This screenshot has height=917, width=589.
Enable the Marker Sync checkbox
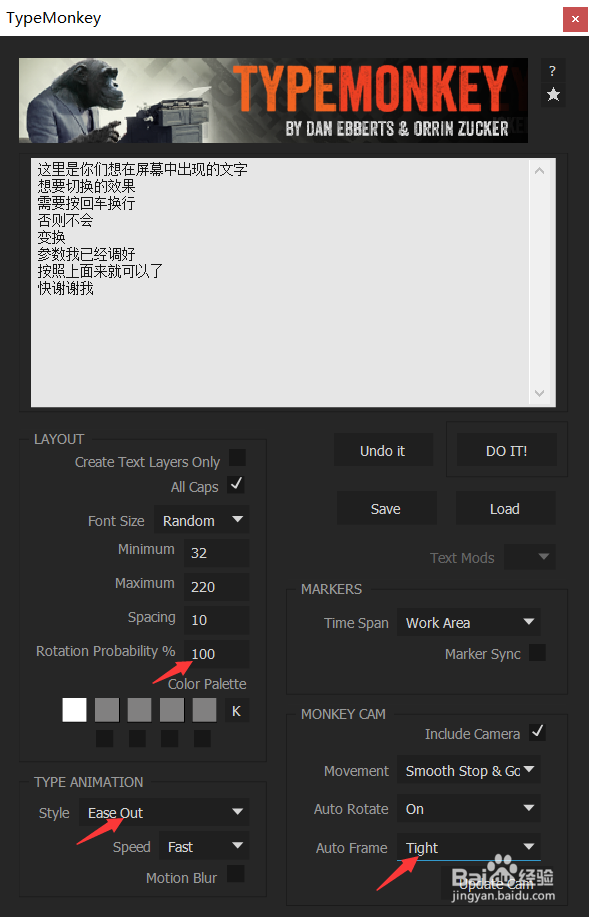[x=537, y=653]
